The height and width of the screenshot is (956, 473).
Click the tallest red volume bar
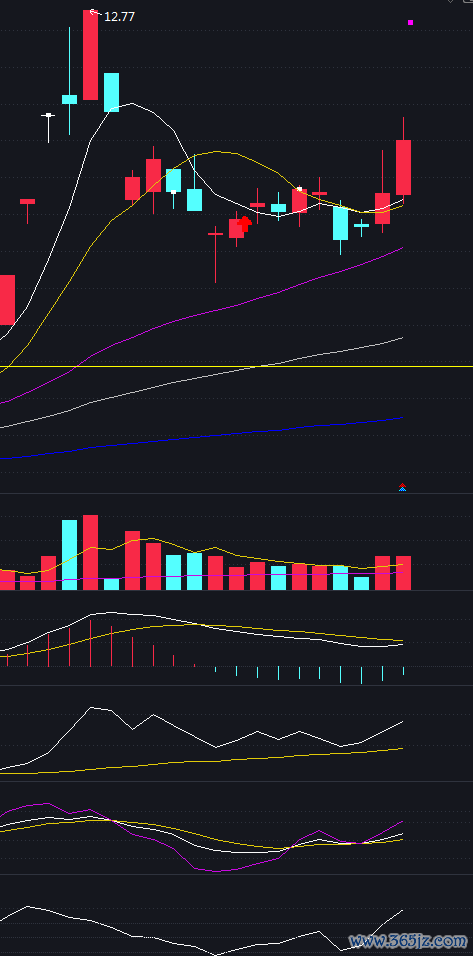tap(90, 552)
